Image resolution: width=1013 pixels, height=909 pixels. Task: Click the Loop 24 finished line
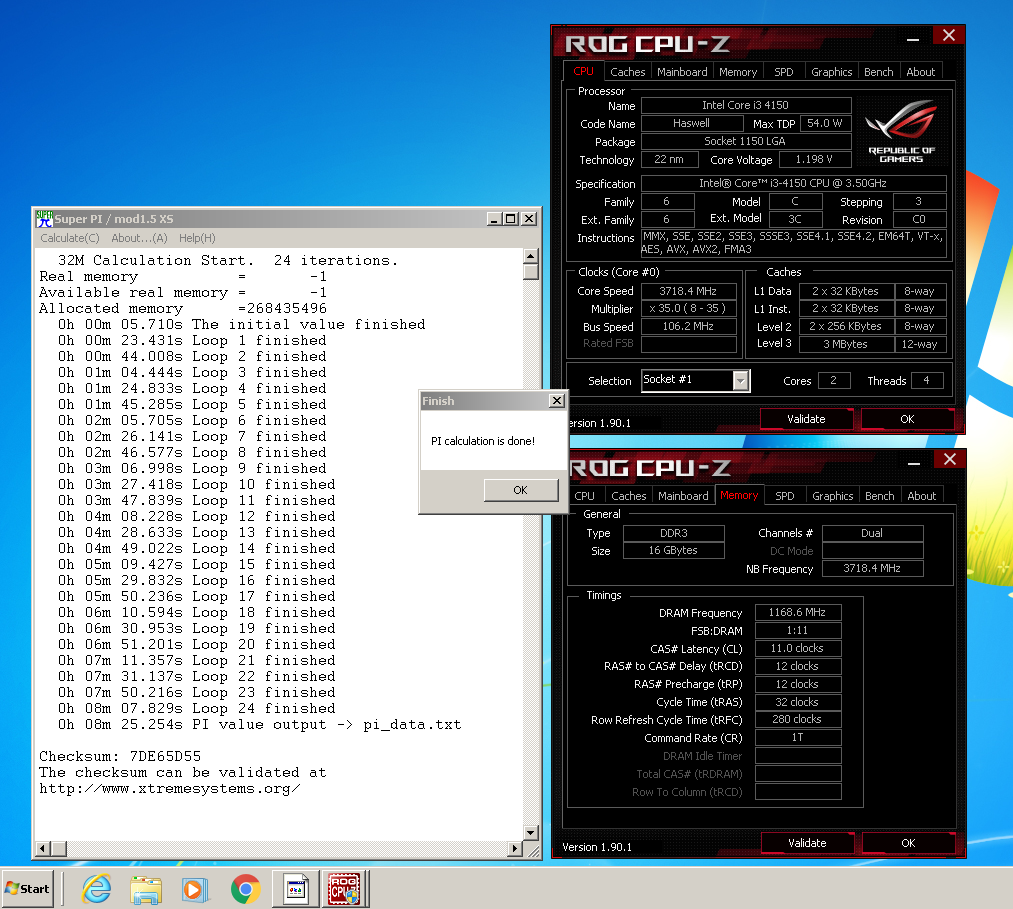tap(197, 708)
